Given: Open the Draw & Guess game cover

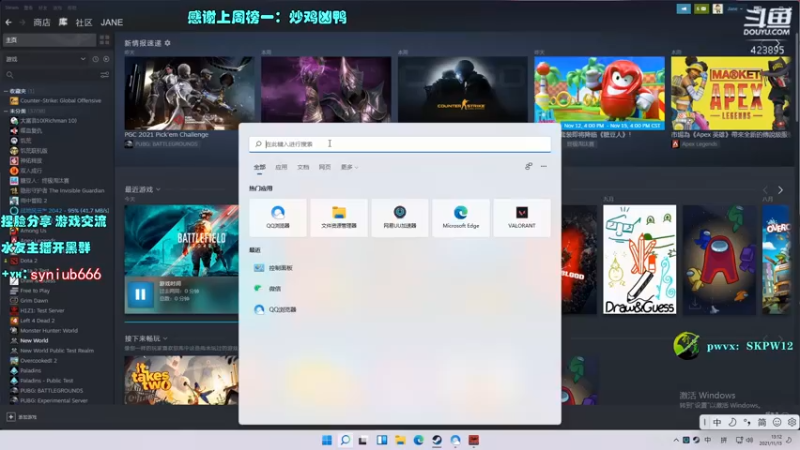Looking at the screenshot, I should point(640,259).
